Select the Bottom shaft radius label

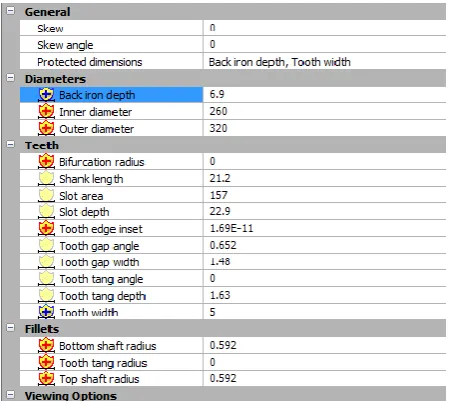tap(108, 346)
